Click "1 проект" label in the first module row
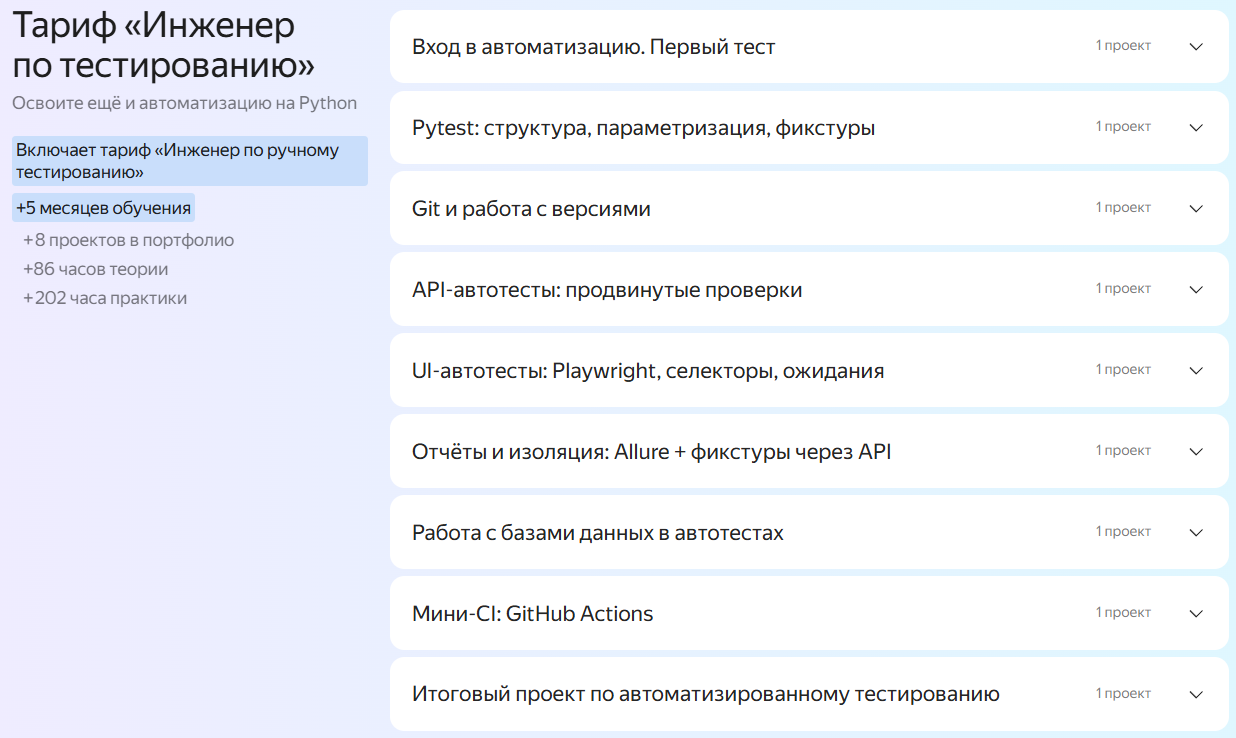Image resolution: width=1236 pixels, height=738 pixels. (1123, 46)
